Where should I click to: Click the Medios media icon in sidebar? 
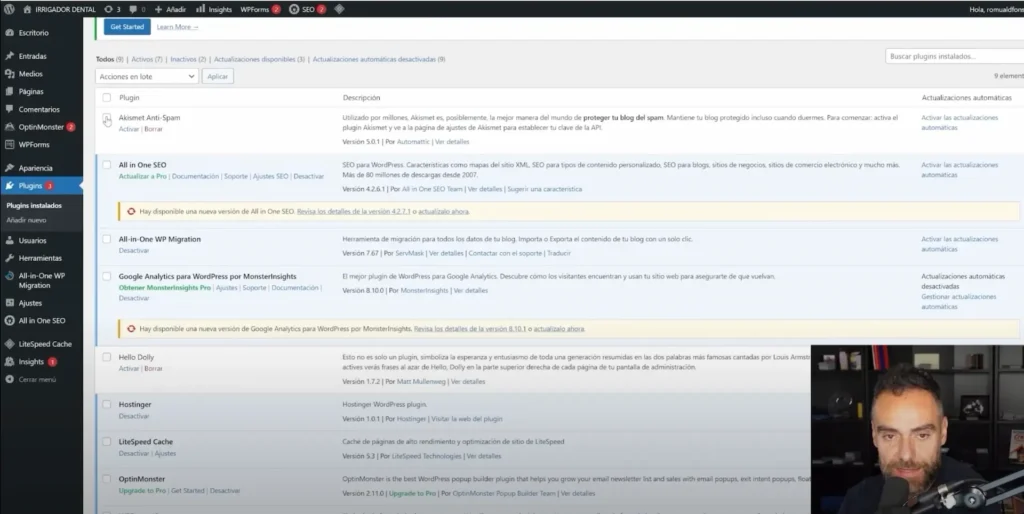[x=9, y=74]
